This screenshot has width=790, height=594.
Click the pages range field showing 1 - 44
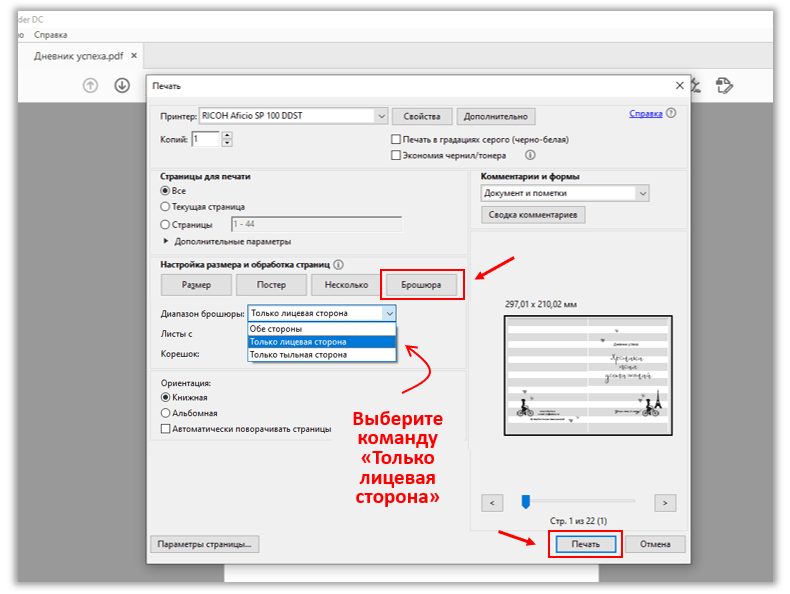pos(316,224)
